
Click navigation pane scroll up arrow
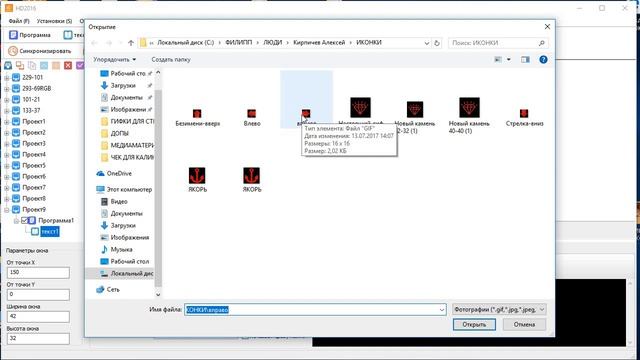pyautogui.click(x=158, y=73)
